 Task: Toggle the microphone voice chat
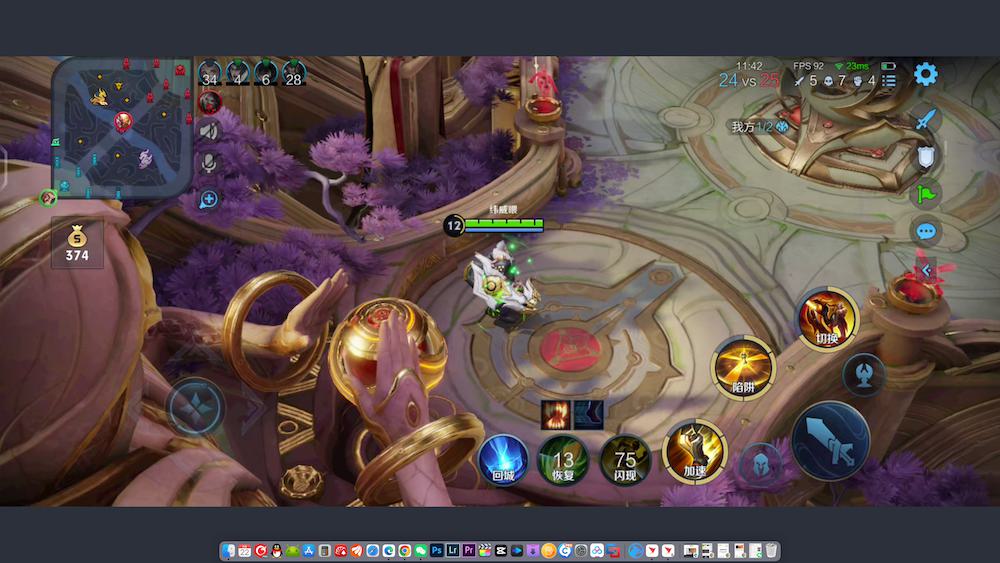209,163
